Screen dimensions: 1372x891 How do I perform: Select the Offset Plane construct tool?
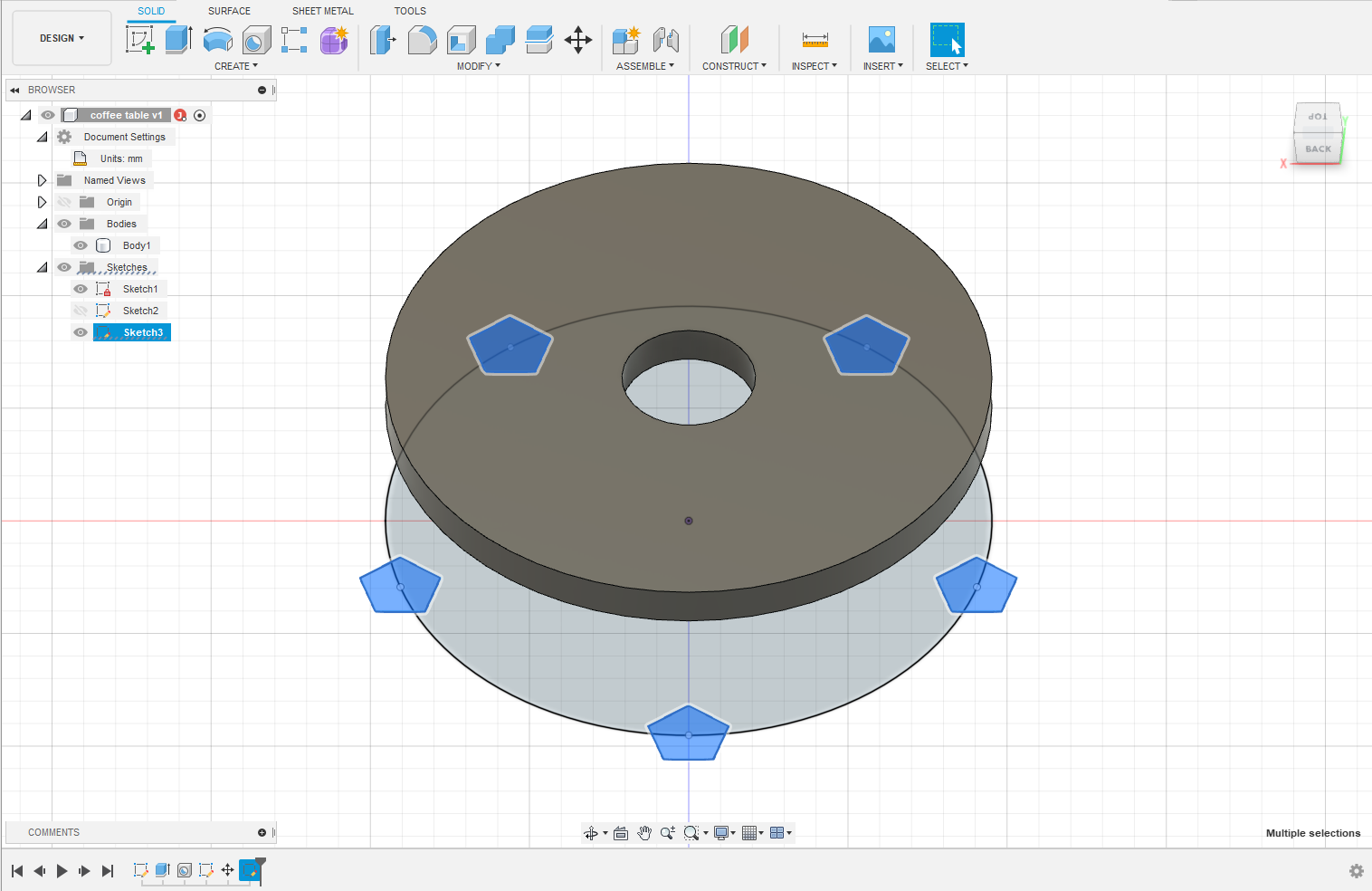(735, 40)
